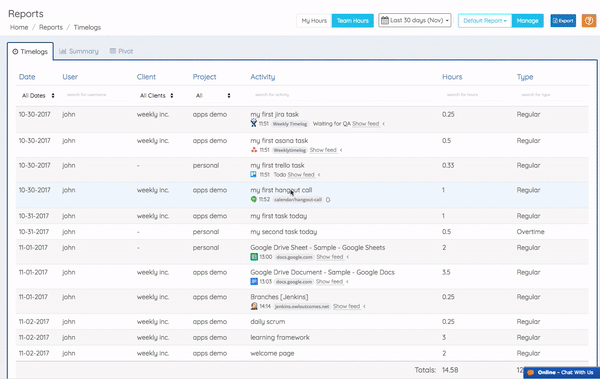The height and width of the screenshot is (379, 600).
Task: Click the Export button
Action: click(563, 21)
